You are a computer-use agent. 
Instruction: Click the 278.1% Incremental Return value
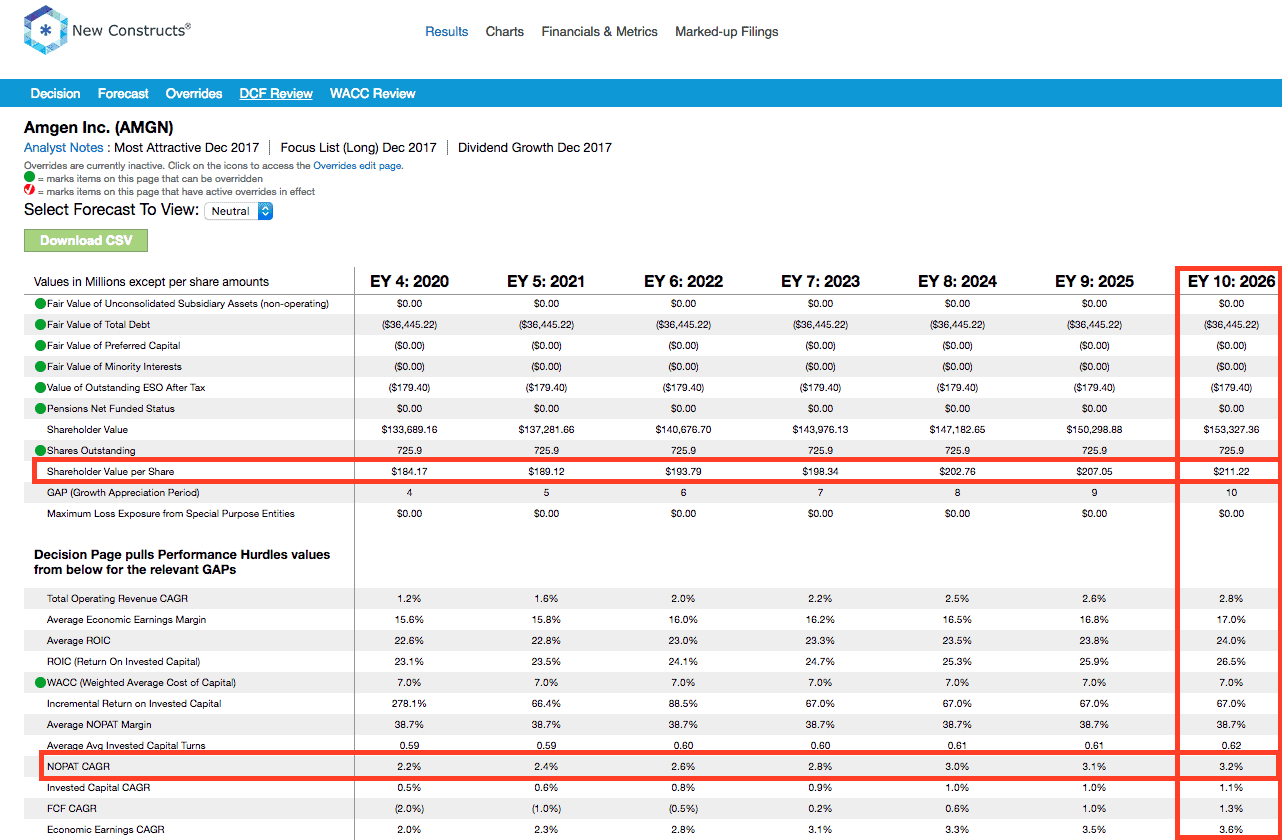[409, 703]
